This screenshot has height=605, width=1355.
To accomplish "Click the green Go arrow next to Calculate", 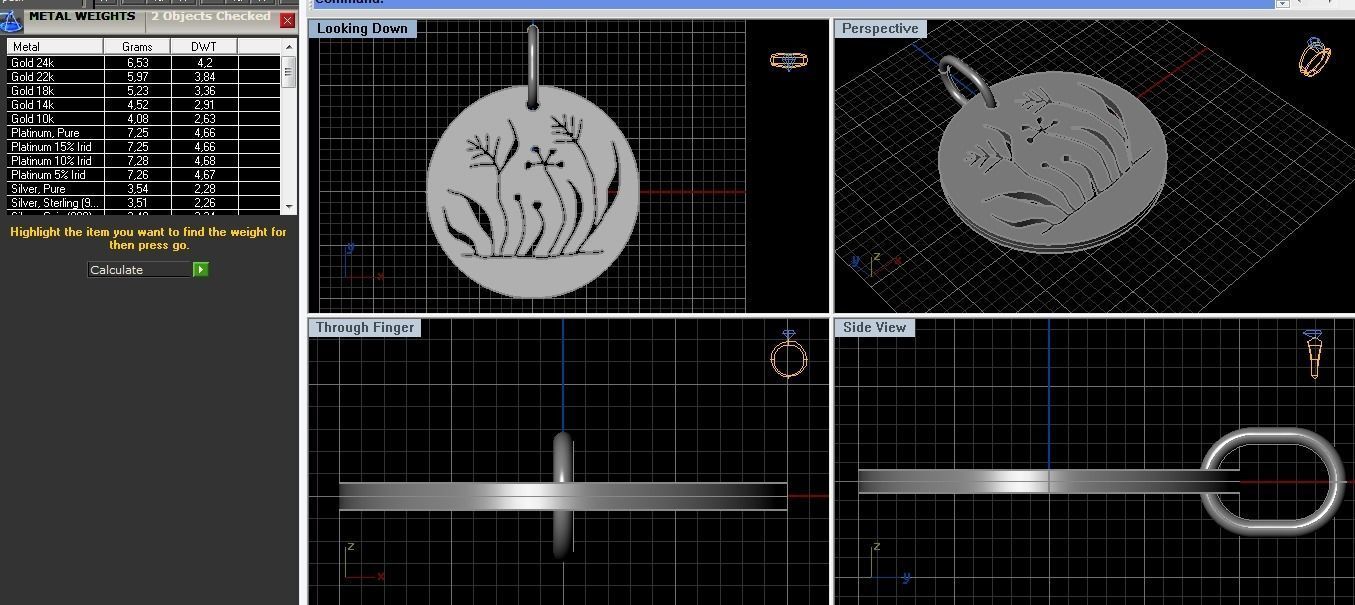I will click(201, 269).
